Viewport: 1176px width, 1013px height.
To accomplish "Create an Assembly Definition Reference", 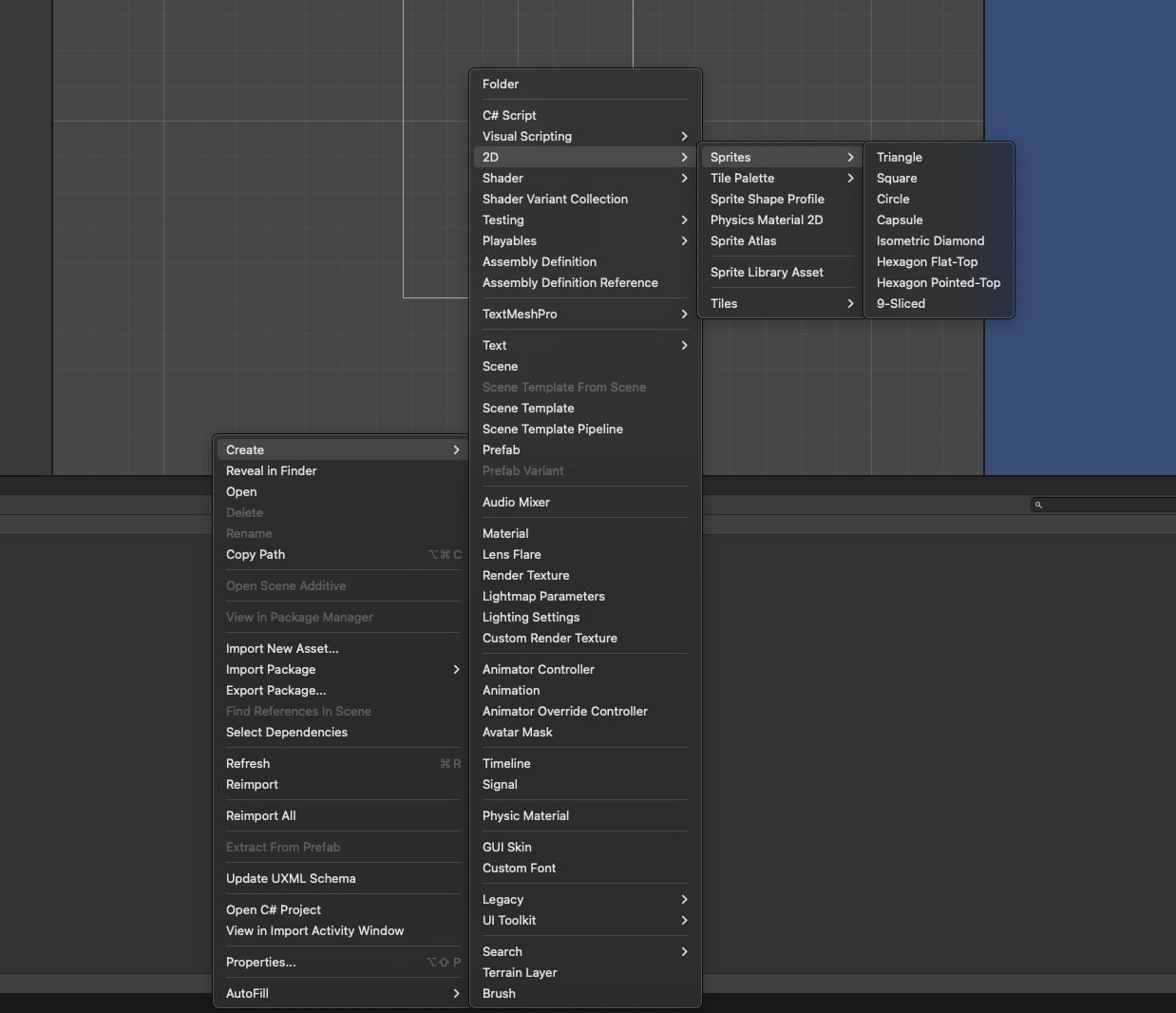I will pyautogui.click(x=585, y=282).
